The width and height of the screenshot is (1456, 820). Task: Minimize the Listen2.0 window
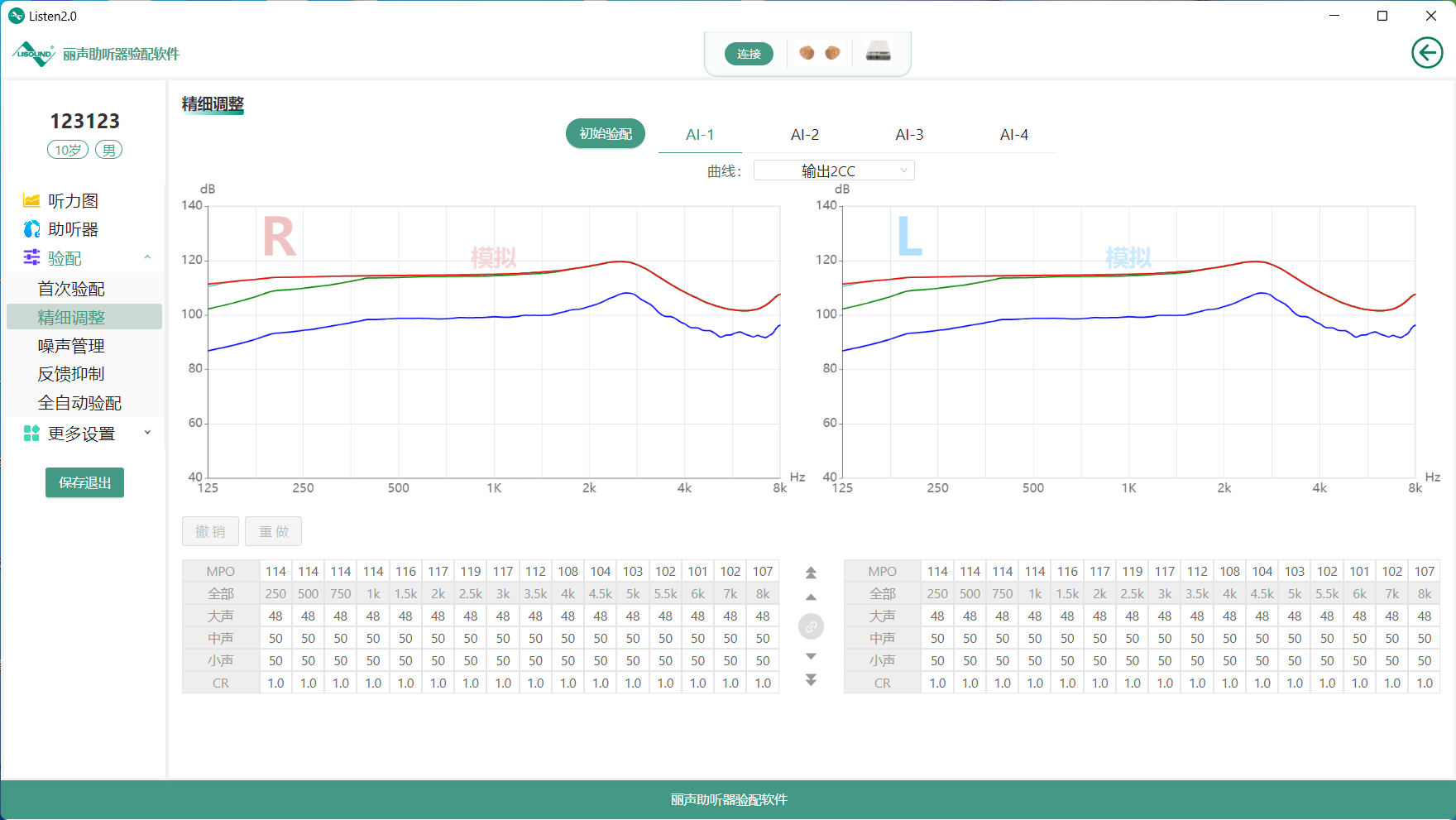(1334, 16)
